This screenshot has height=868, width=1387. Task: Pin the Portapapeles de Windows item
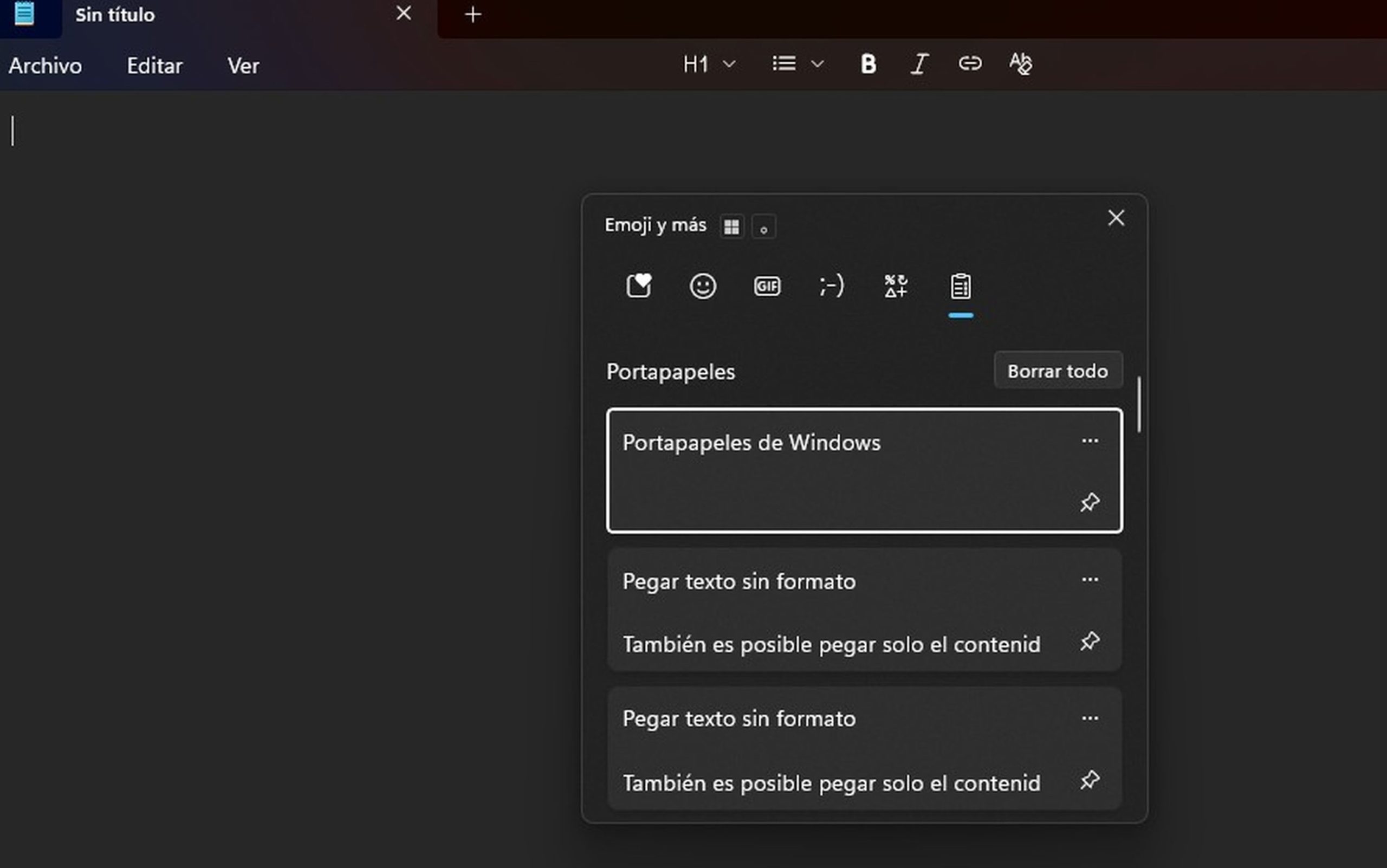point(1089,502)
